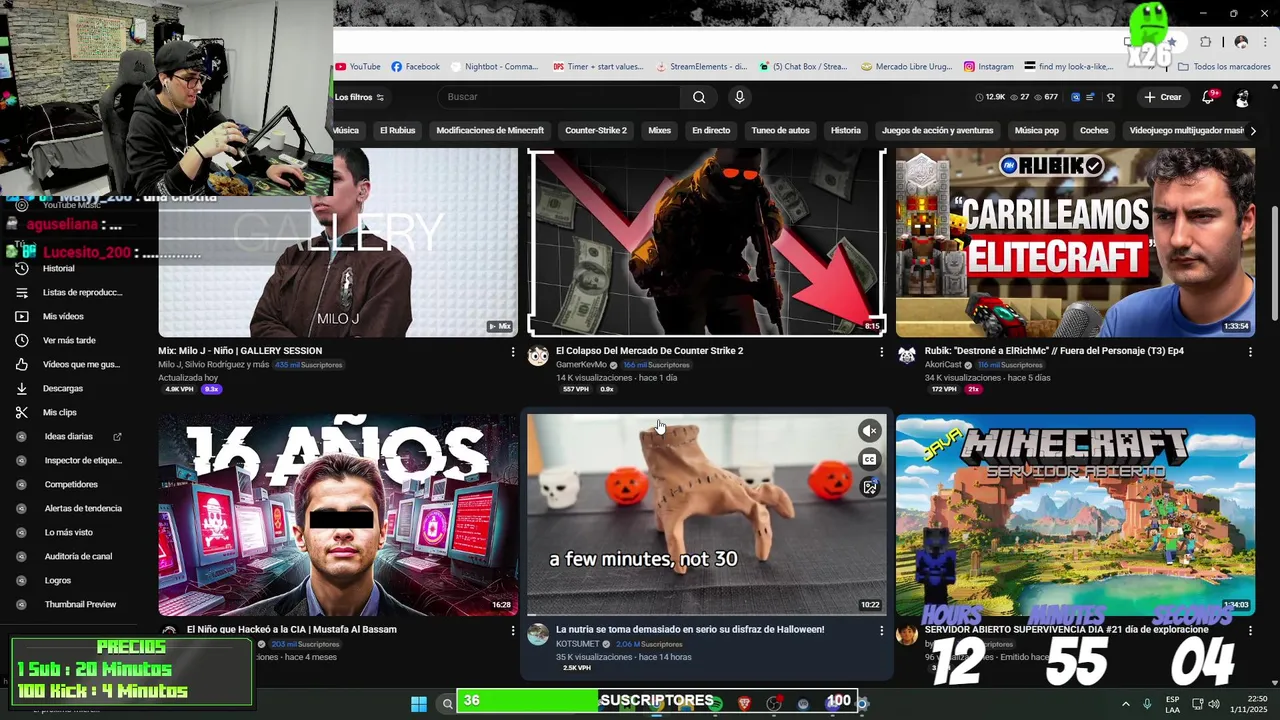This screenshot has height=720, width=1280.
Task: Open options for El Colapso video
Action: coord(881,352)
